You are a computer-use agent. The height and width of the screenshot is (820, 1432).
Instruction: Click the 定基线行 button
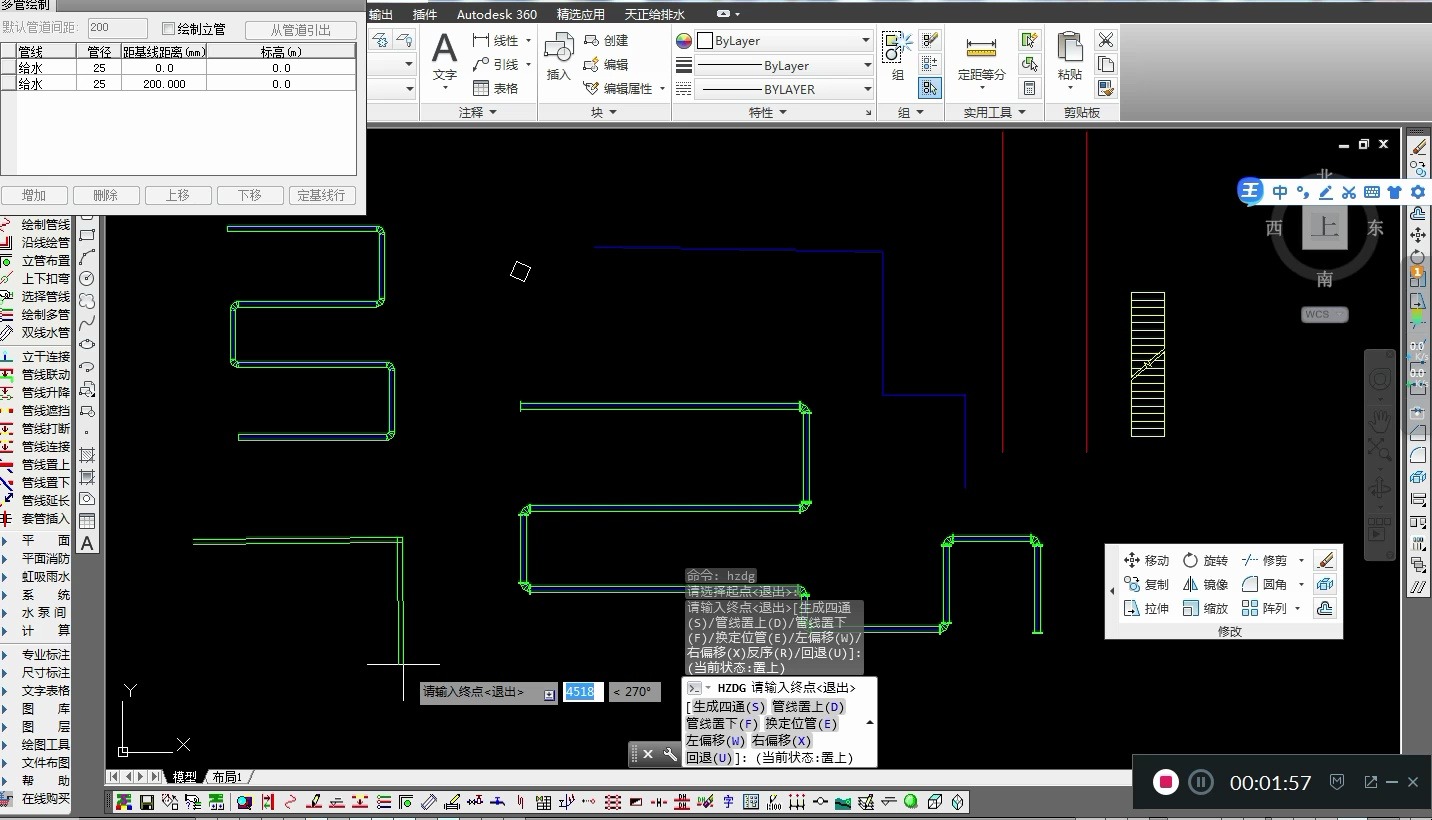tap(322, 195)
